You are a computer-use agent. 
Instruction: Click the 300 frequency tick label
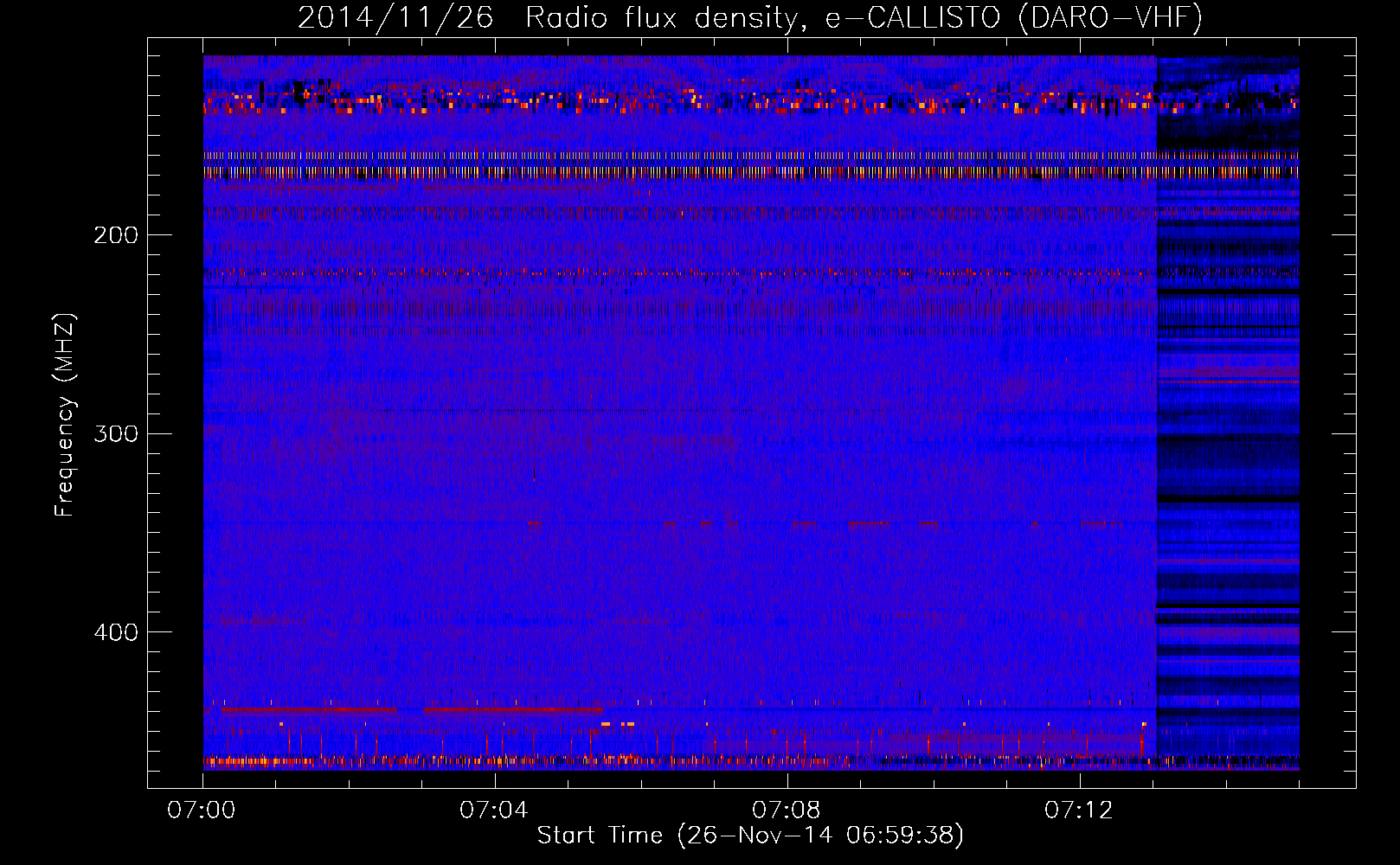coord(116,433)
